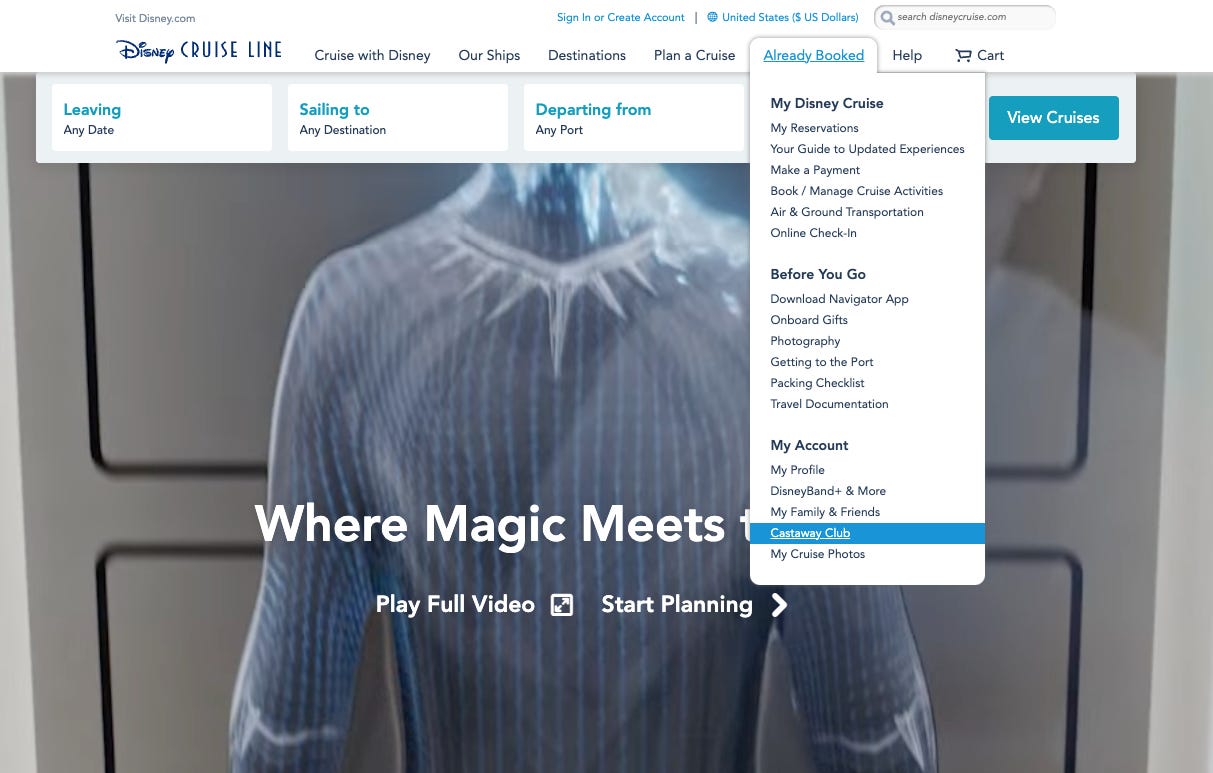Open the Cruise with Disney menu
The width and height of the screenshot is (1213, 773).
click(372, 55)
